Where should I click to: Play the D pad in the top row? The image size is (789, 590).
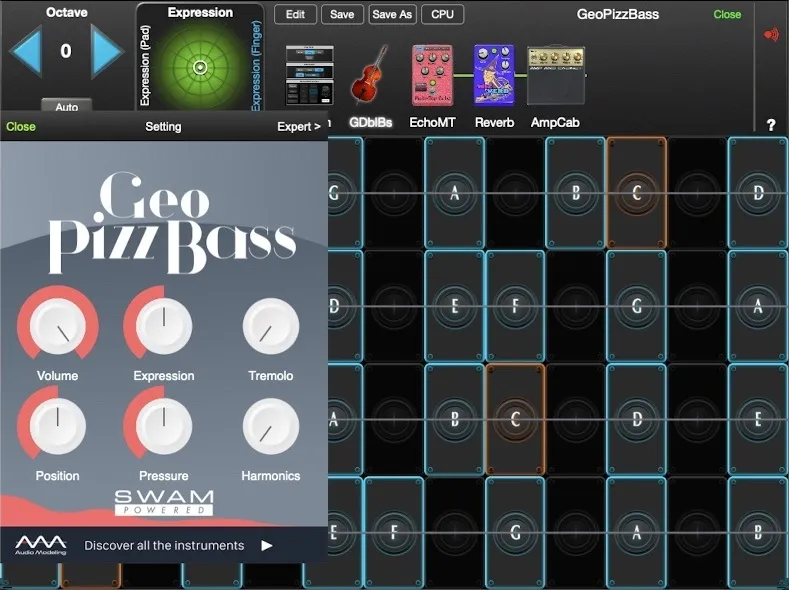[758, 193]
